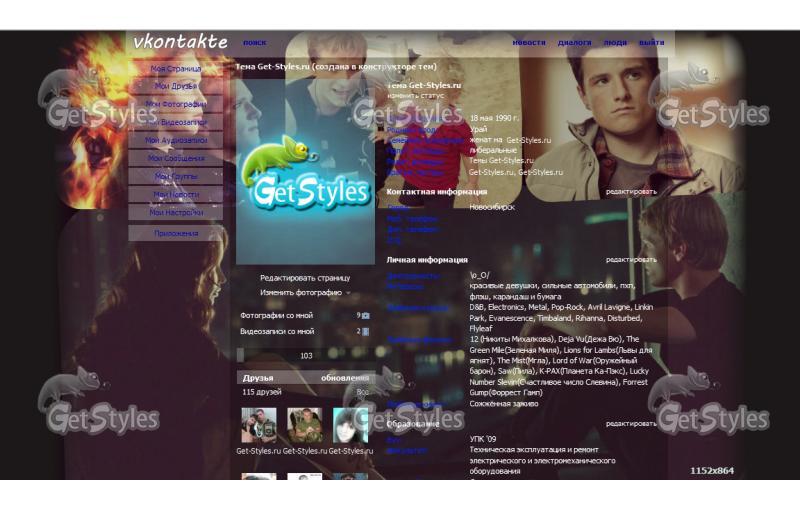The height and width of the screenshot is (509, 800).
Task: Expand the Изменить фотографию dropdown
Action: pyautogui.click(x=349, y=293)
